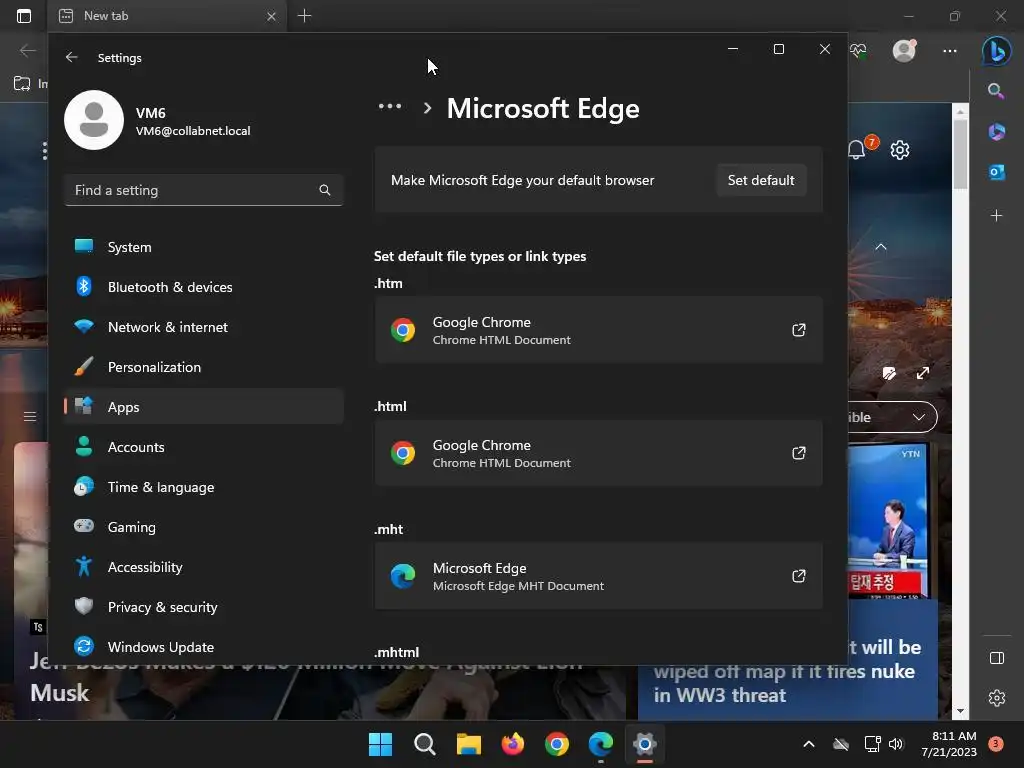Click the Find a setting search box
Image resolution: width=1024 pixels, height=768 pixels.
tap(204, 190)
